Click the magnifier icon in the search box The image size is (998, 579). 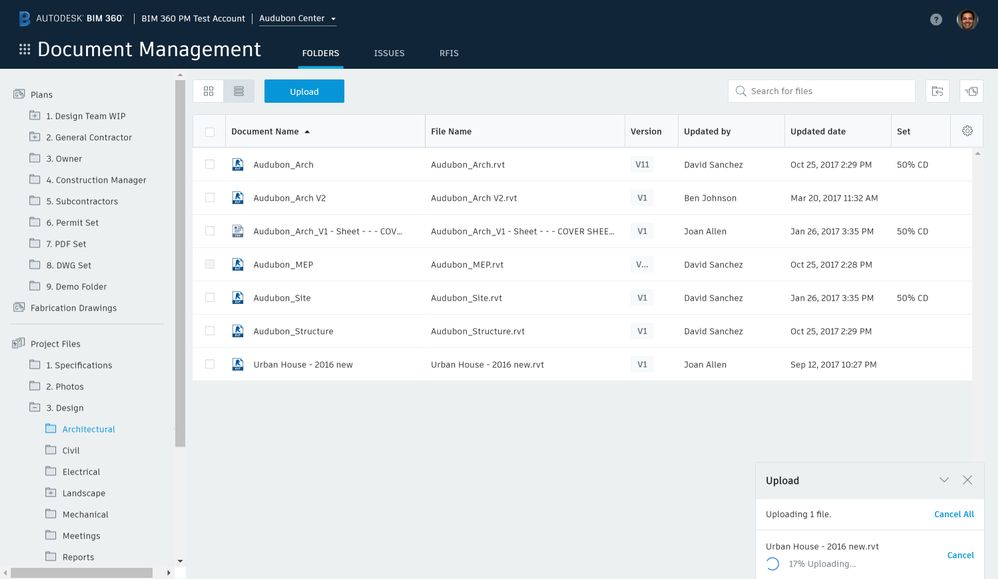(x=740, y=91)
